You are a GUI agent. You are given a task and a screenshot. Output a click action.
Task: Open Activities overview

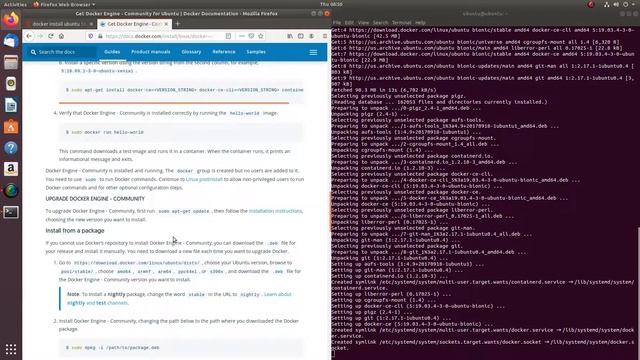pyautogui.click(x=15, y=4)
